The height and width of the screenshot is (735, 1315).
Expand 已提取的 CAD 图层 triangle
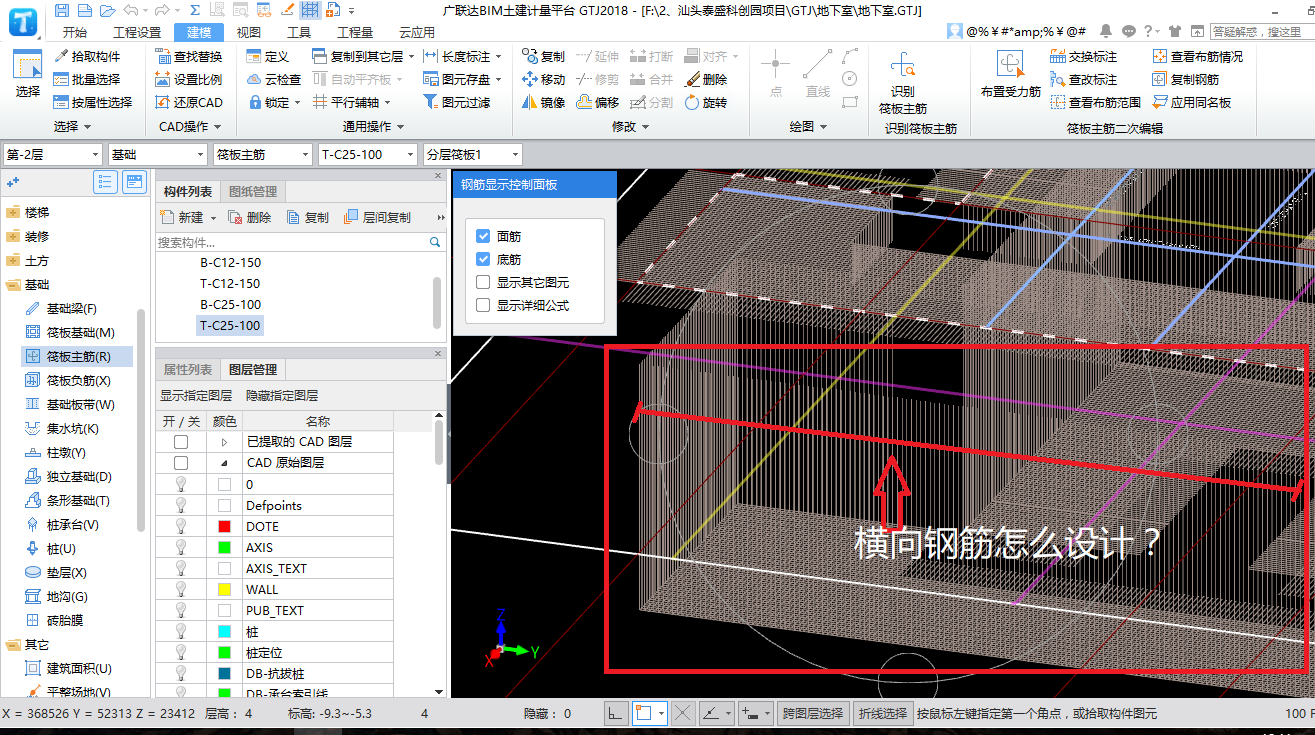(x=224, y=441)
